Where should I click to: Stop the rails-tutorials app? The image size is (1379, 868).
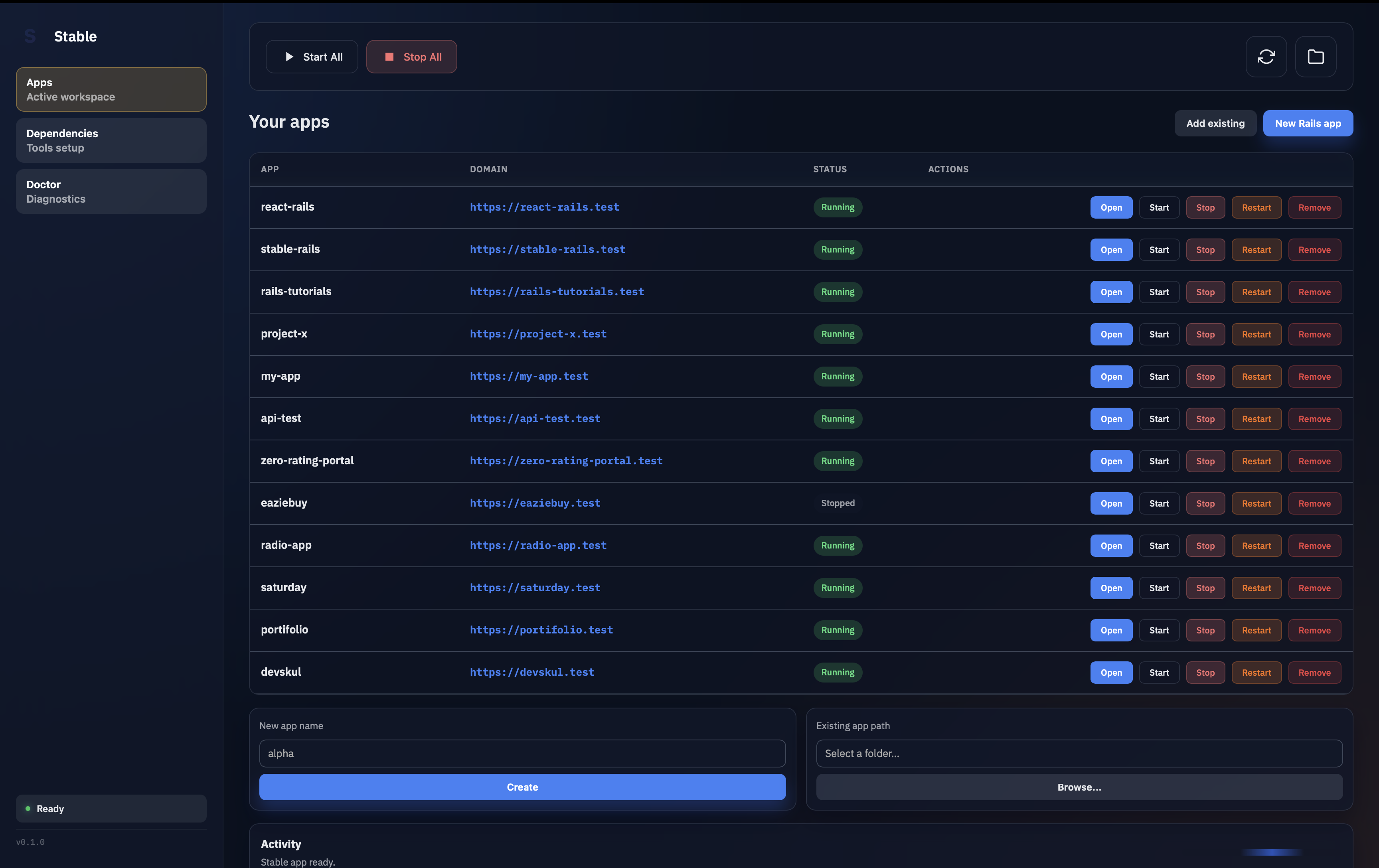click(1205, 292)
